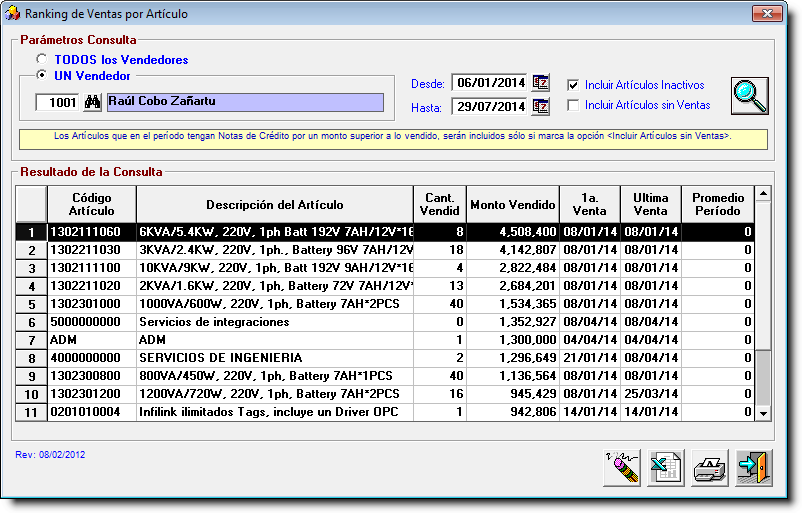Click amount 4,508,400 cell
The image size is (802, 513).
513,232
